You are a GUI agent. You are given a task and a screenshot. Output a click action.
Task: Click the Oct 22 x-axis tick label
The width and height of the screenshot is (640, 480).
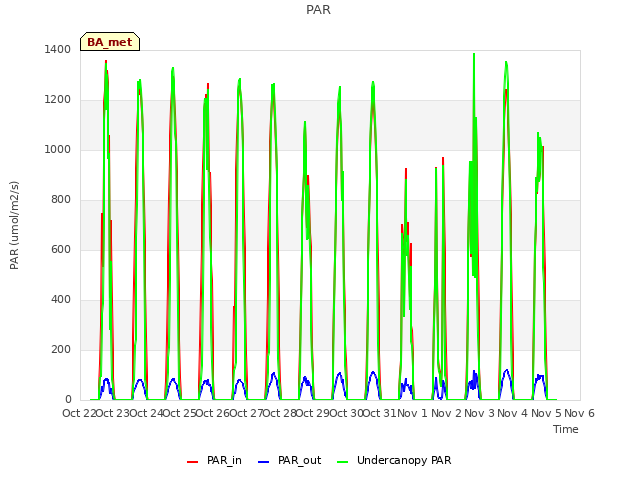[79, 413]
